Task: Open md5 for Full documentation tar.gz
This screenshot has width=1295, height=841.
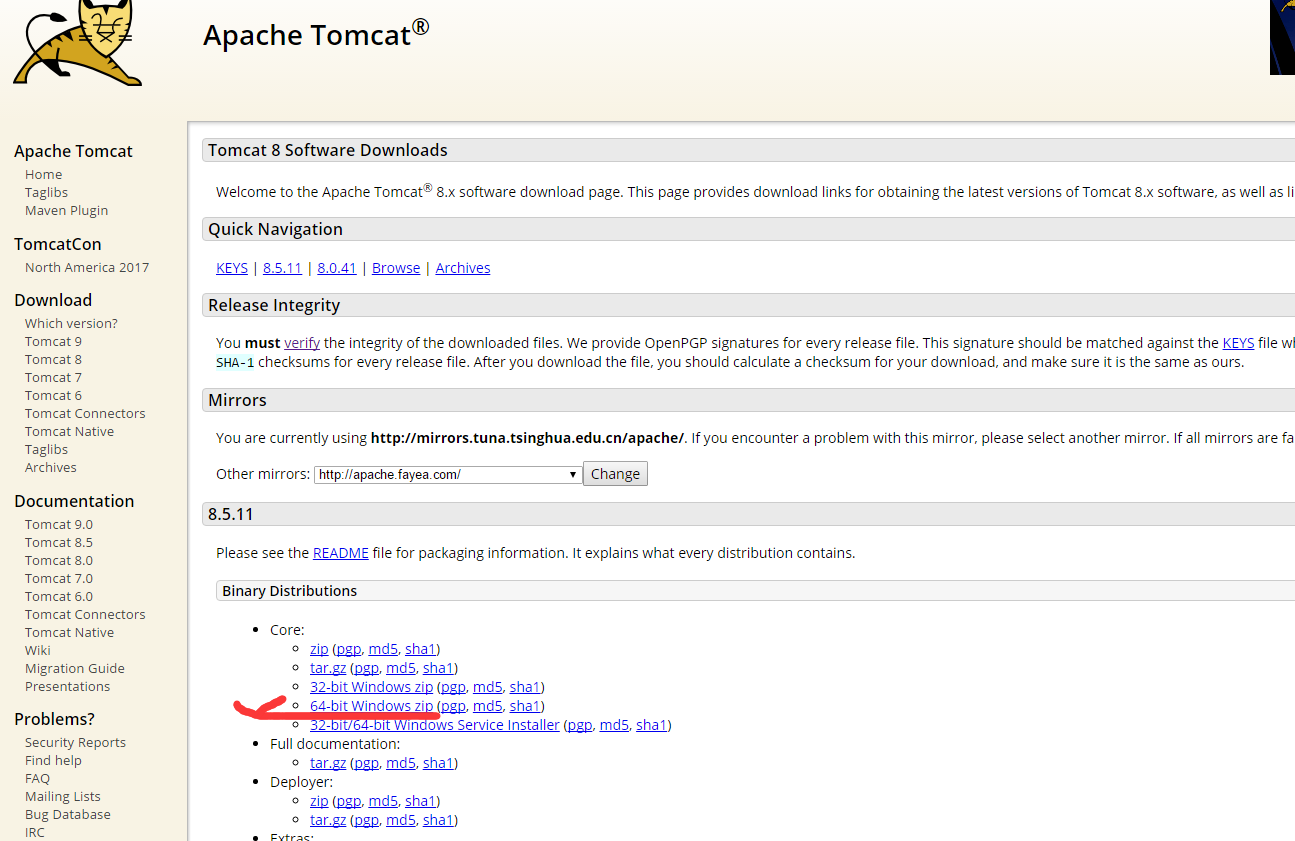Action: [400, 763]
